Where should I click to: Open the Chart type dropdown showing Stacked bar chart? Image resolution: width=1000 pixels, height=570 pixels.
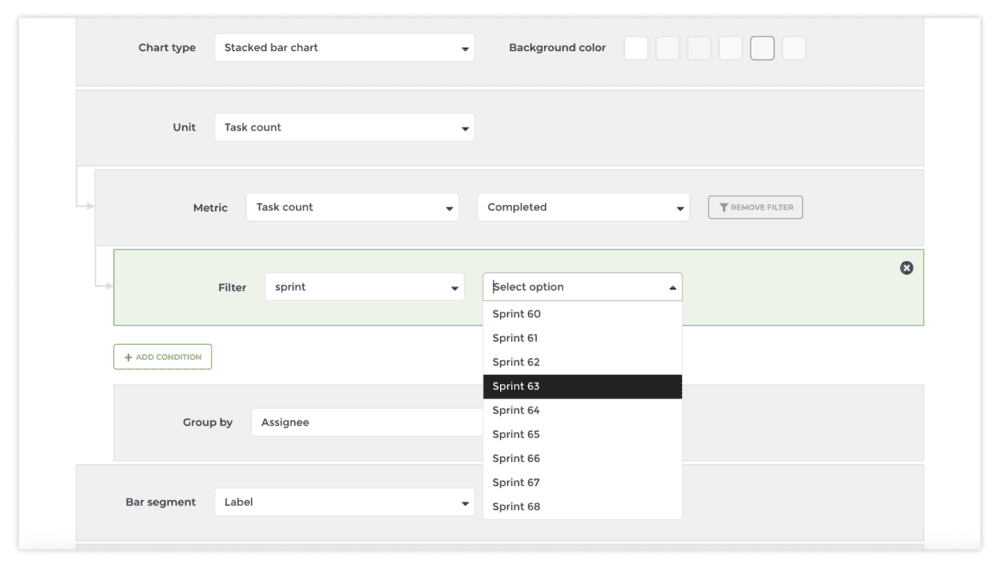click(x=344, y=48)
